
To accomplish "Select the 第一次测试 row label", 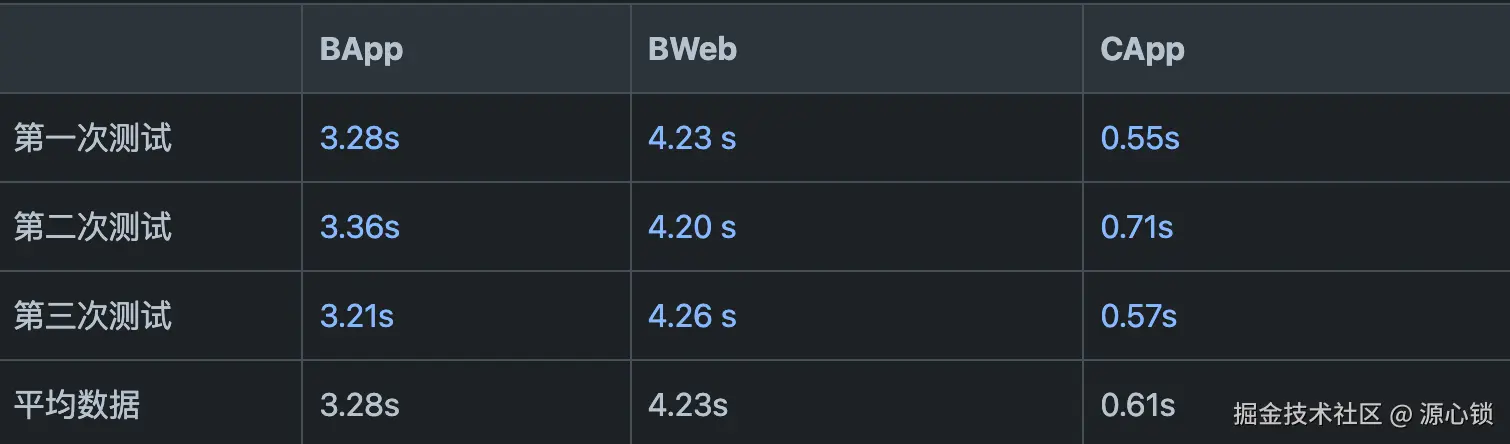I will click(x=92, y=138).
